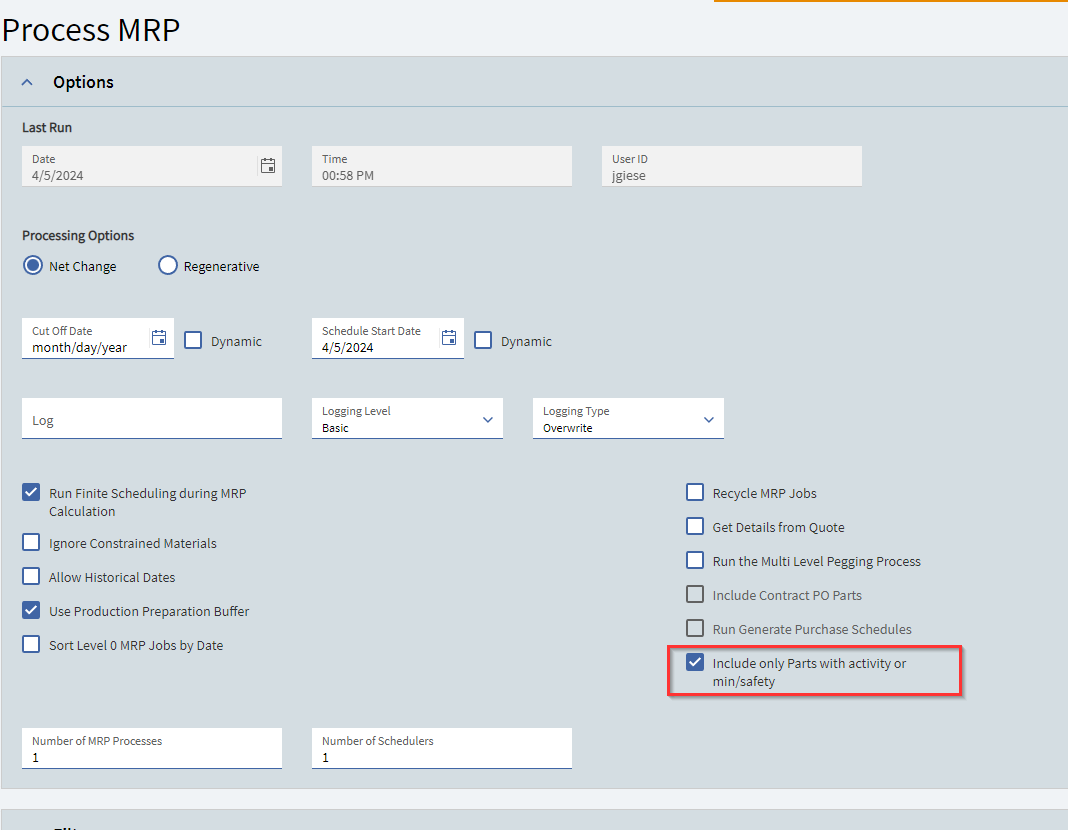Open the Cut Off Date calendar picker
Image resolution: width=1068 pixels, height=830 pixels.
coord(159,337)
